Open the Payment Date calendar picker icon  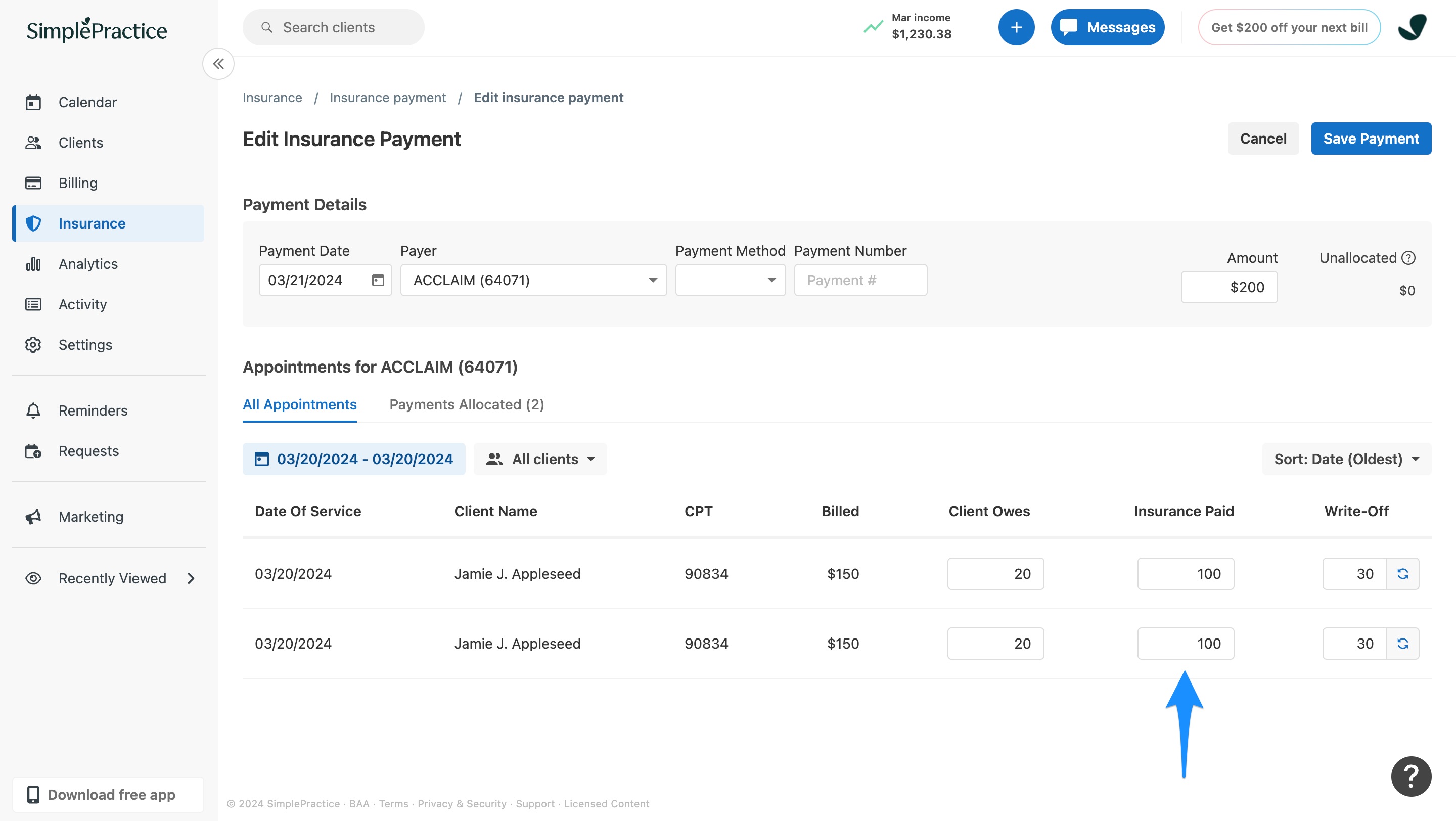pos(378,280)
